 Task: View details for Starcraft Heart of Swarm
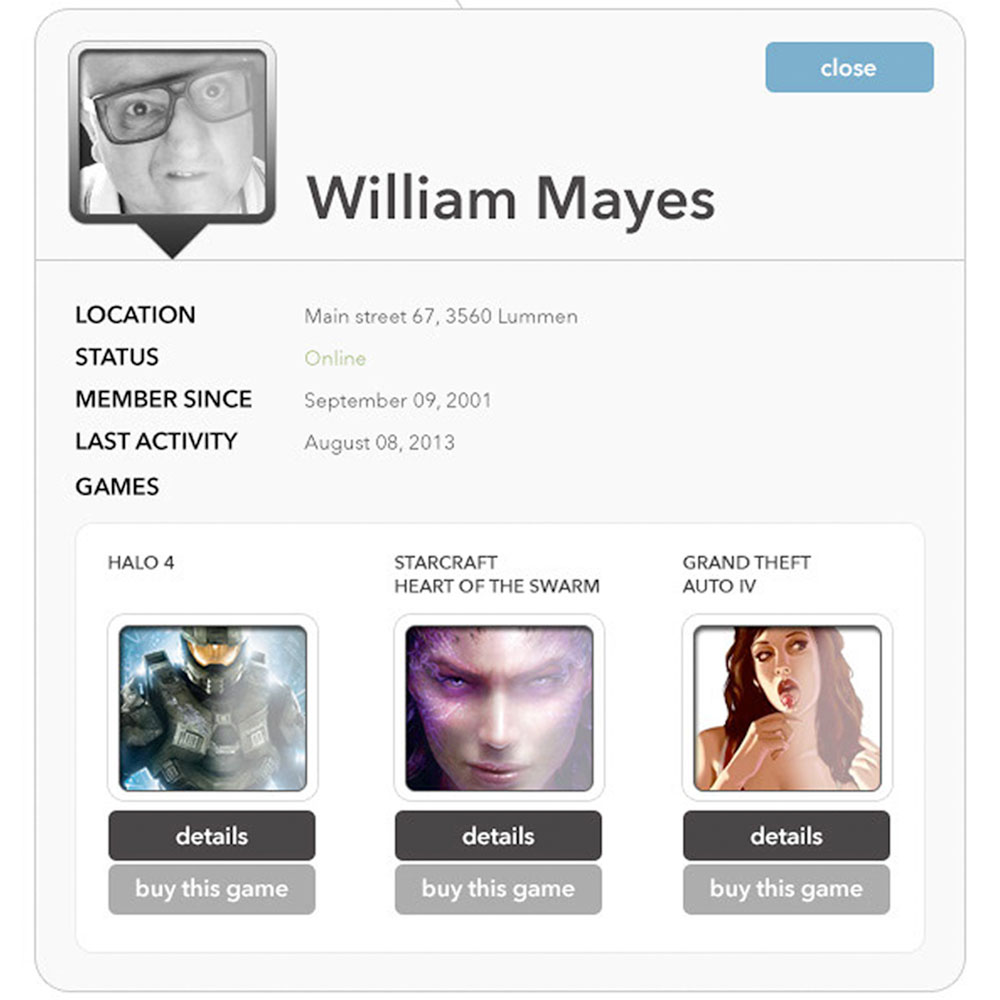click(x=498, y=835)
